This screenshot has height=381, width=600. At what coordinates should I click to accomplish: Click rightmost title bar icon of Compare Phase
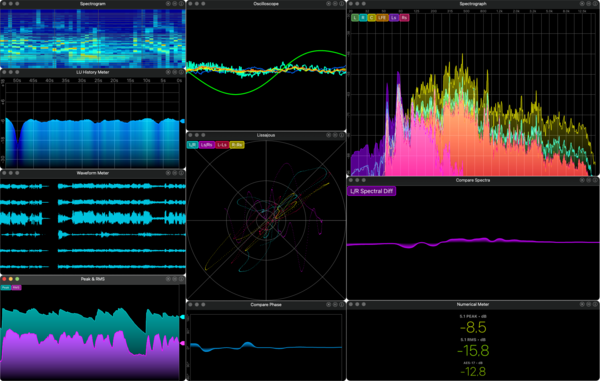(x=341, y=304)
